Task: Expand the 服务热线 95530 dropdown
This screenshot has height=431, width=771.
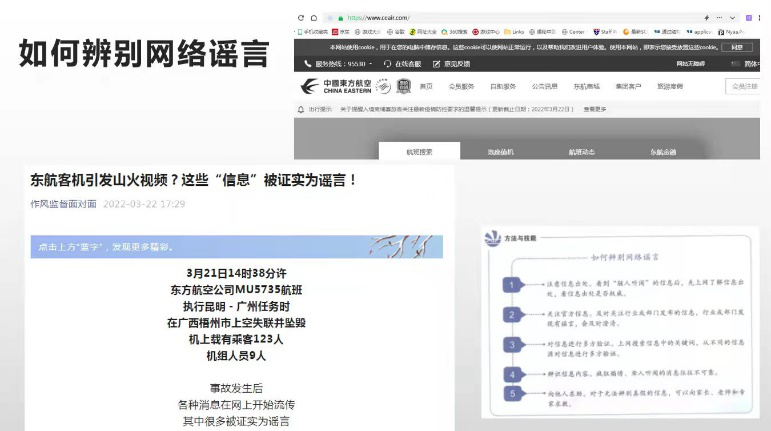Action: click(x=369, y=64)
